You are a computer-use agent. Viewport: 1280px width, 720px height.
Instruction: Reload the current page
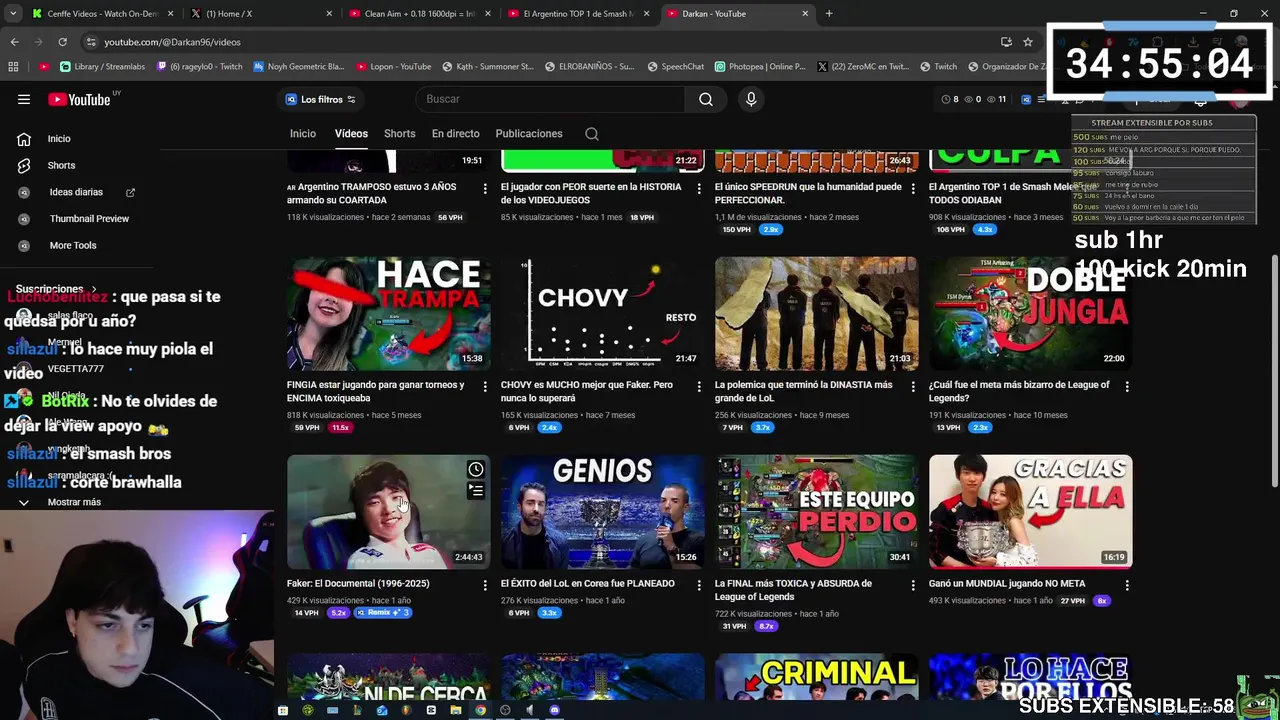62,42
